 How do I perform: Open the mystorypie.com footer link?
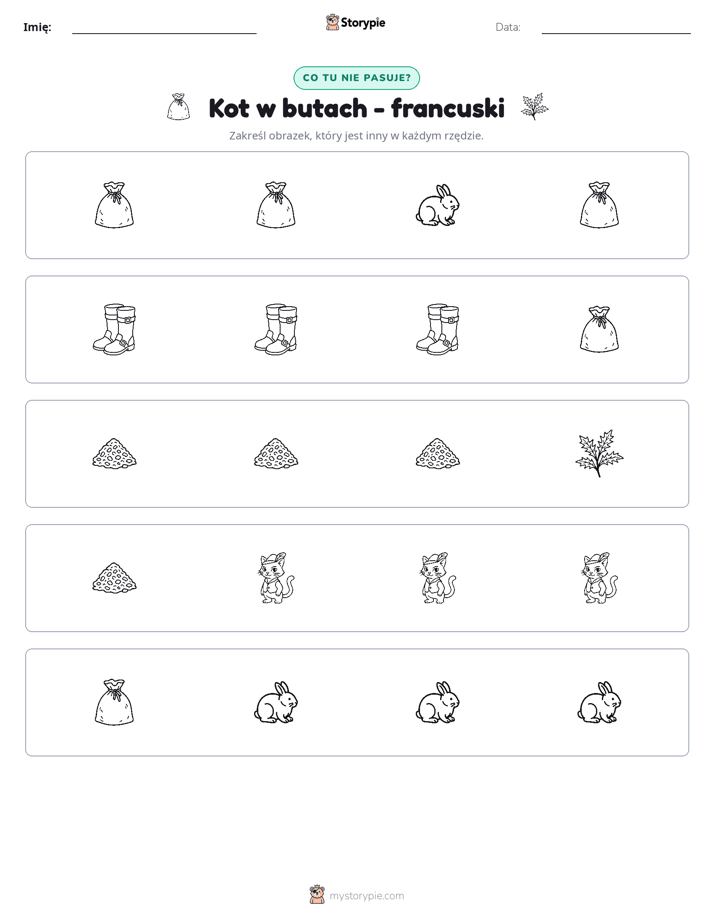pyautogui.click(x=357, y=895)
